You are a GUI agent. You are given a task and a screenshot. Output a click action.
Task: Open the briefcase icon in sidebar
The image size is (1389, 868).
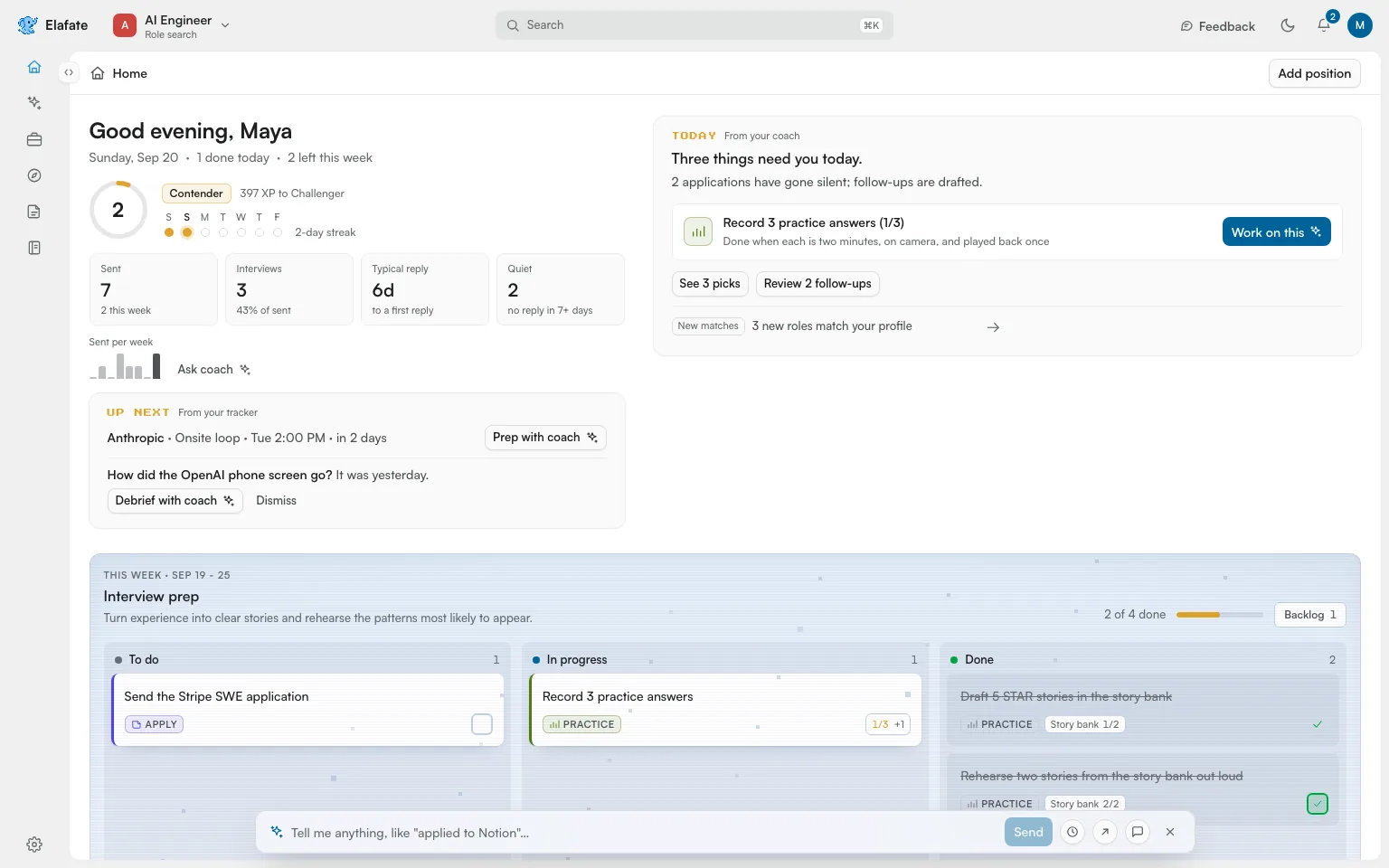[34, 139]
